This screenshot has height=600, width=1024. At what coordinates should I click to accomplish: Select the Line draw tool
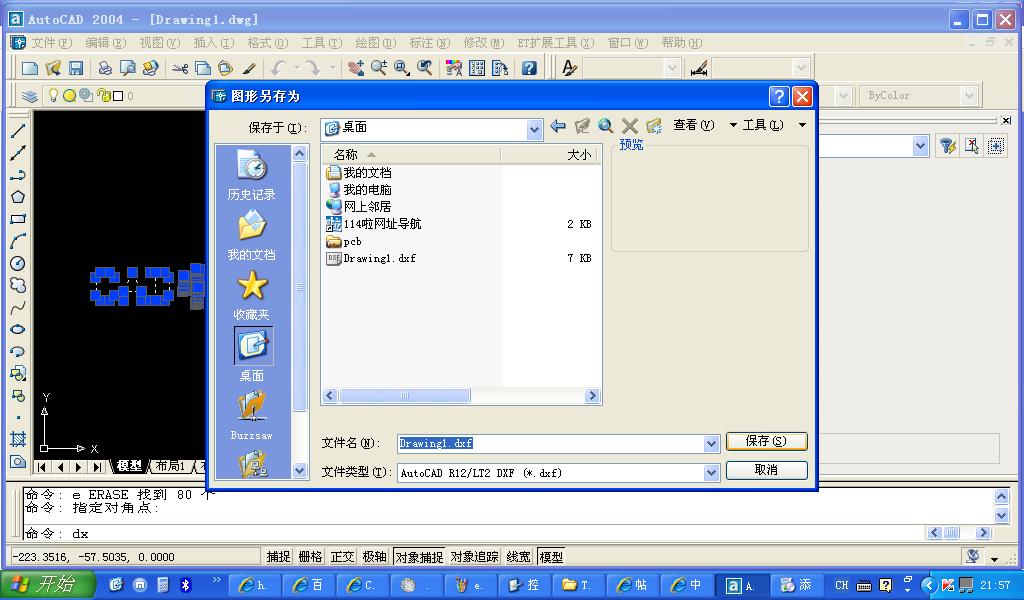pyautogui.click(x=18, y=131)
